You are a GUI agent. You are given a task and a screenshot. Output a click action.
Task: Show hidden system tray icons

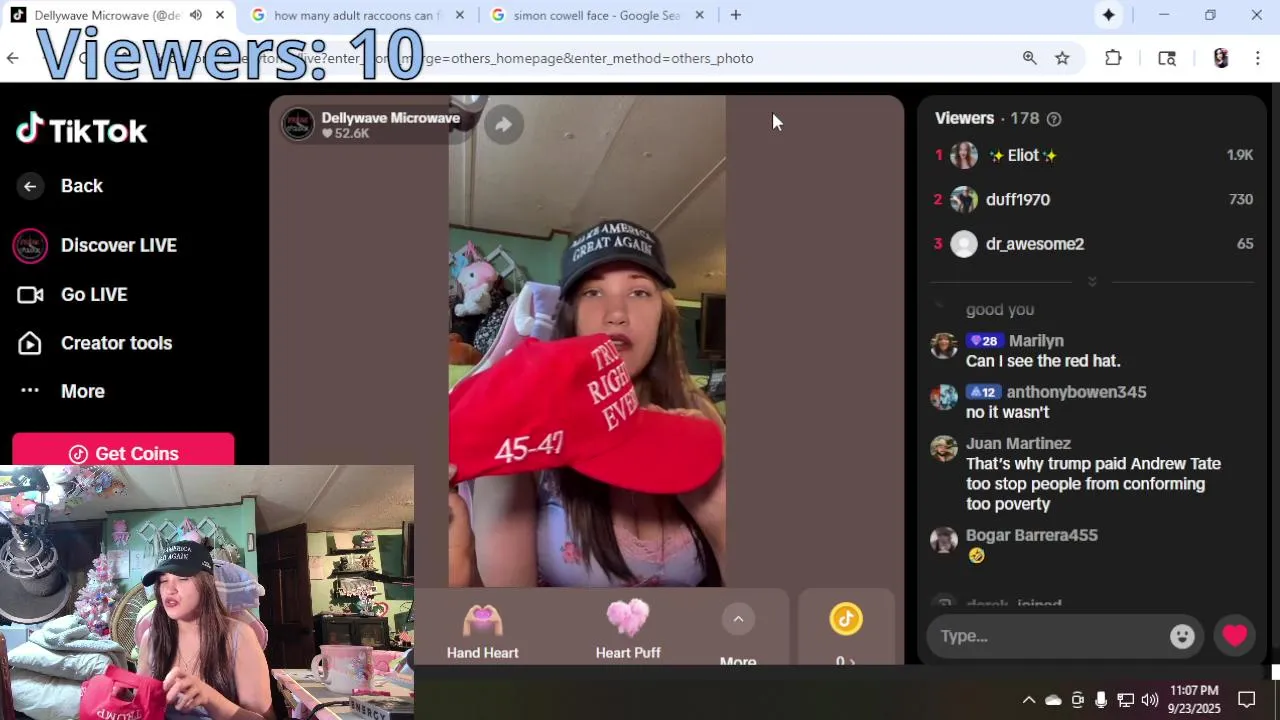tap(1028, 700)
